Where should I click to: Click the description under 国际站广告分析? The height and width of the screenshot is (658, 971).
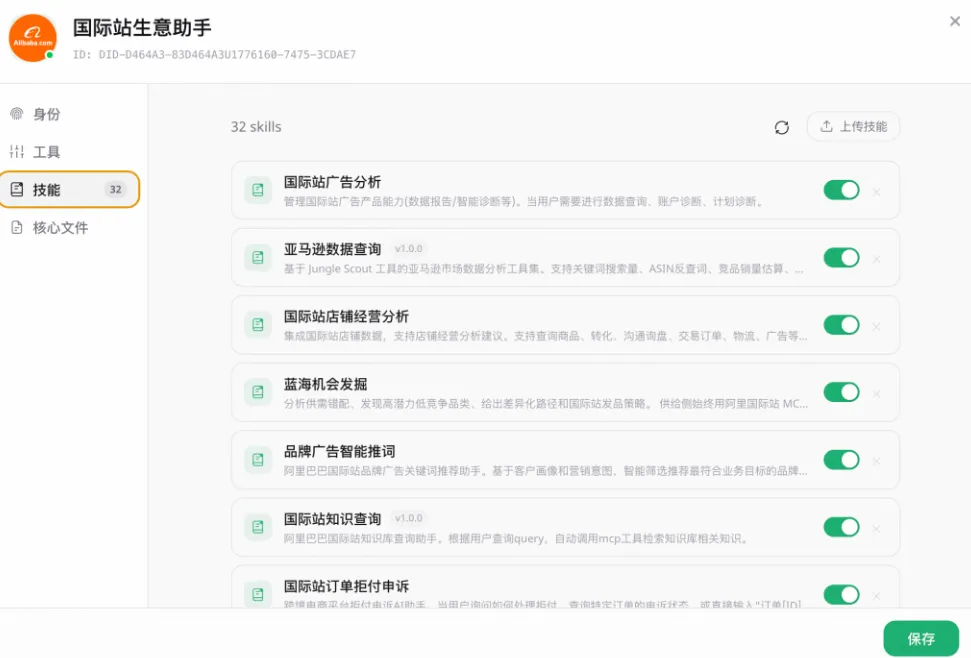click(x=525, y=202)
